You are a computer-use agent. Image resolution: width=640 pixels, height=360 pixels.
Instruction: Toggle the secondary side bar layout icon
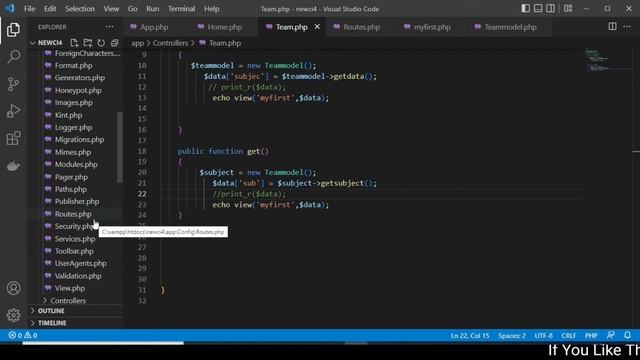click(x=551, y=9)
